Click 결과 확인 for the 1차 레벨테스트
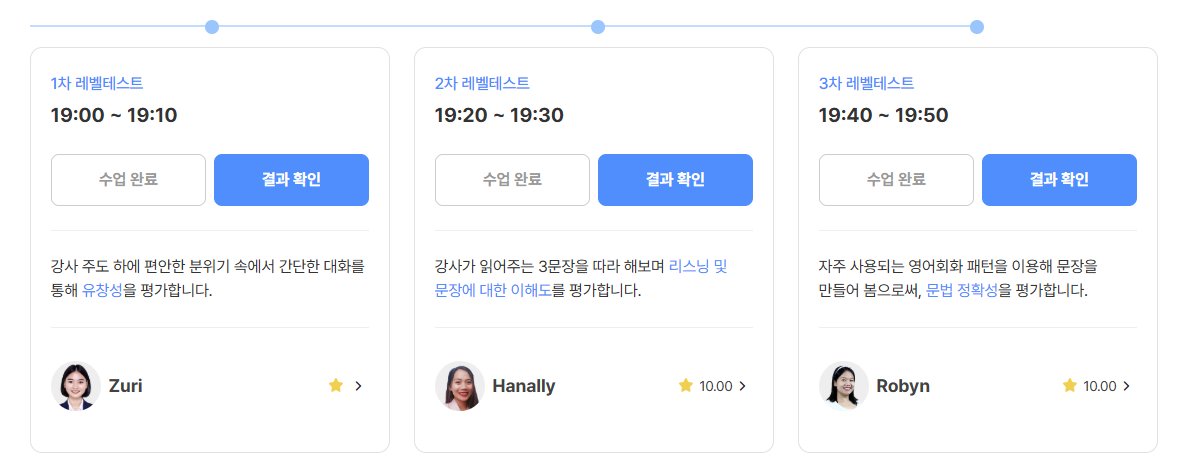Screen dimensions: 1180x470 point(291,180)
